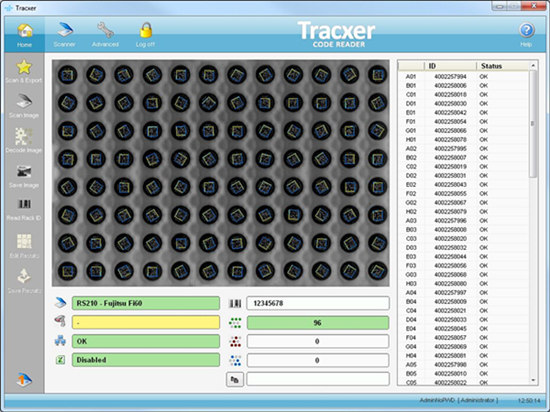
Task: Select row H01 in the results list
Action: click(x=463, y=140)
